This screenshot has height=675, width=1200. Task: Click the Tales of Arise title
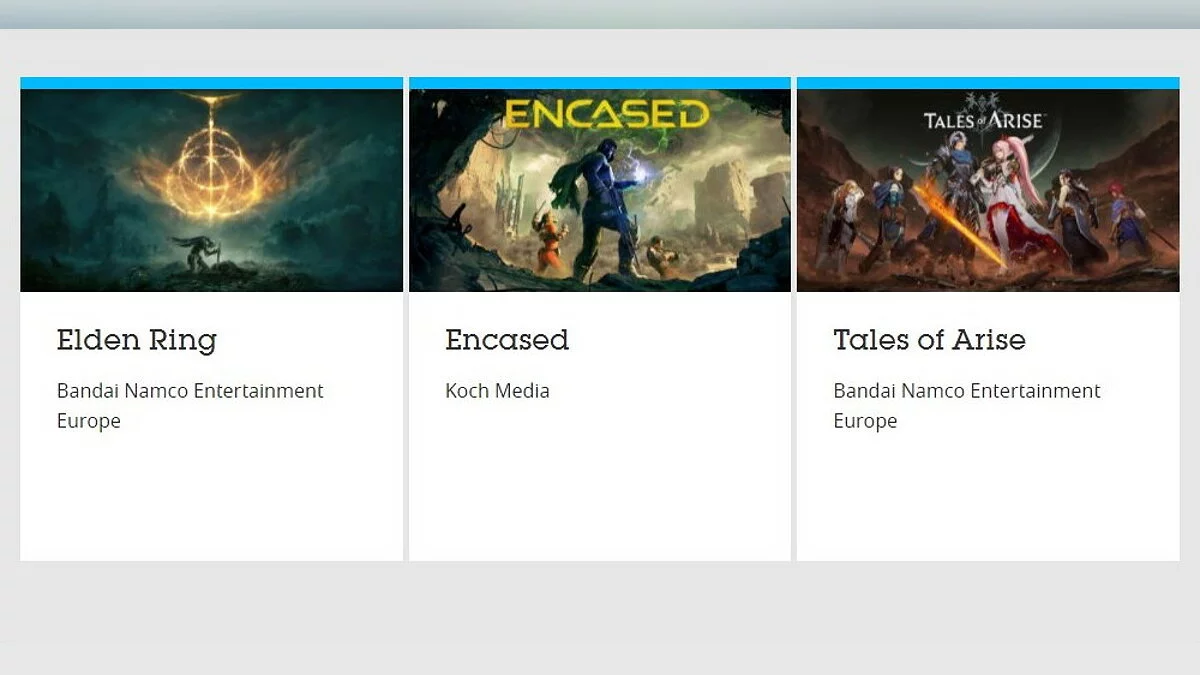(x=929, y=340)
